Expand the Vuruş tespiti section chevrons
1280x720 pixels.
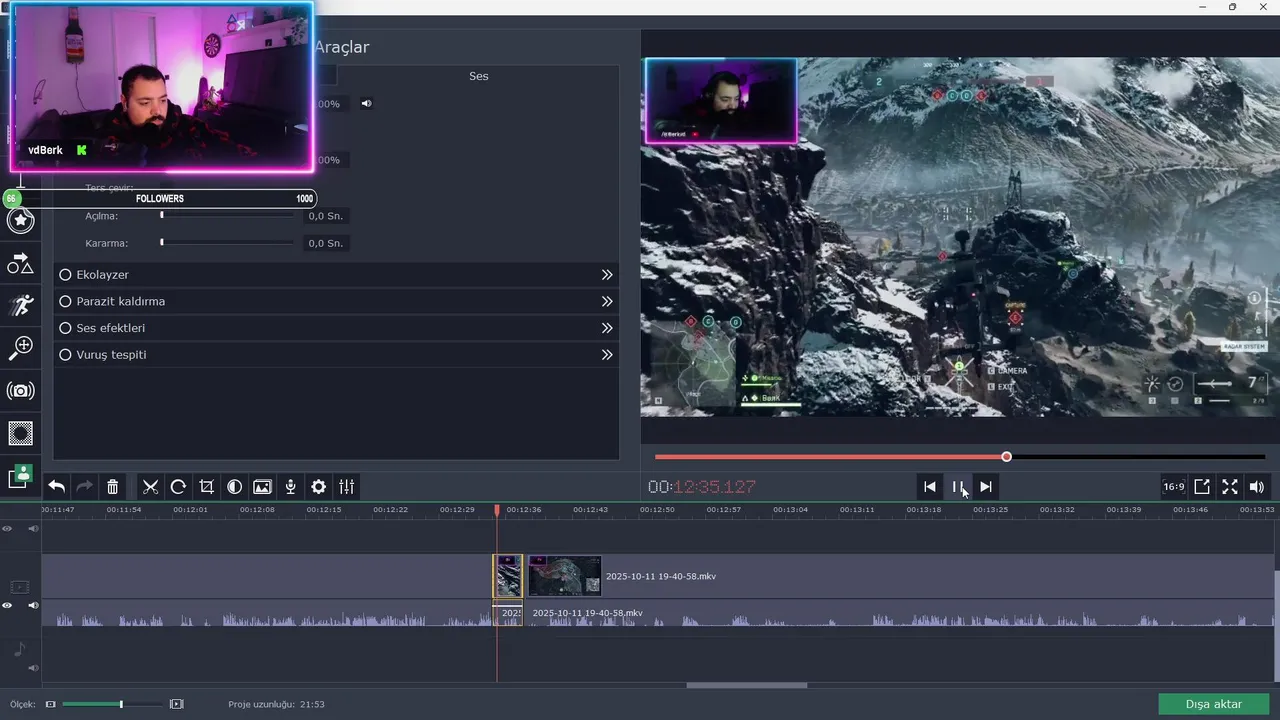click(x=607, y=354)
